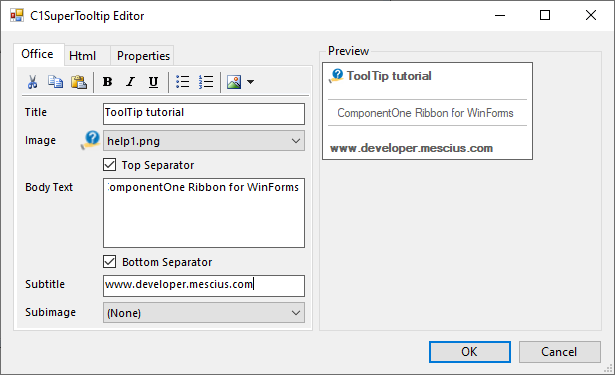Minimize the C1SuperTooltip Editor window
This screenshot has width=615, height=375.
tap(500, 16)
